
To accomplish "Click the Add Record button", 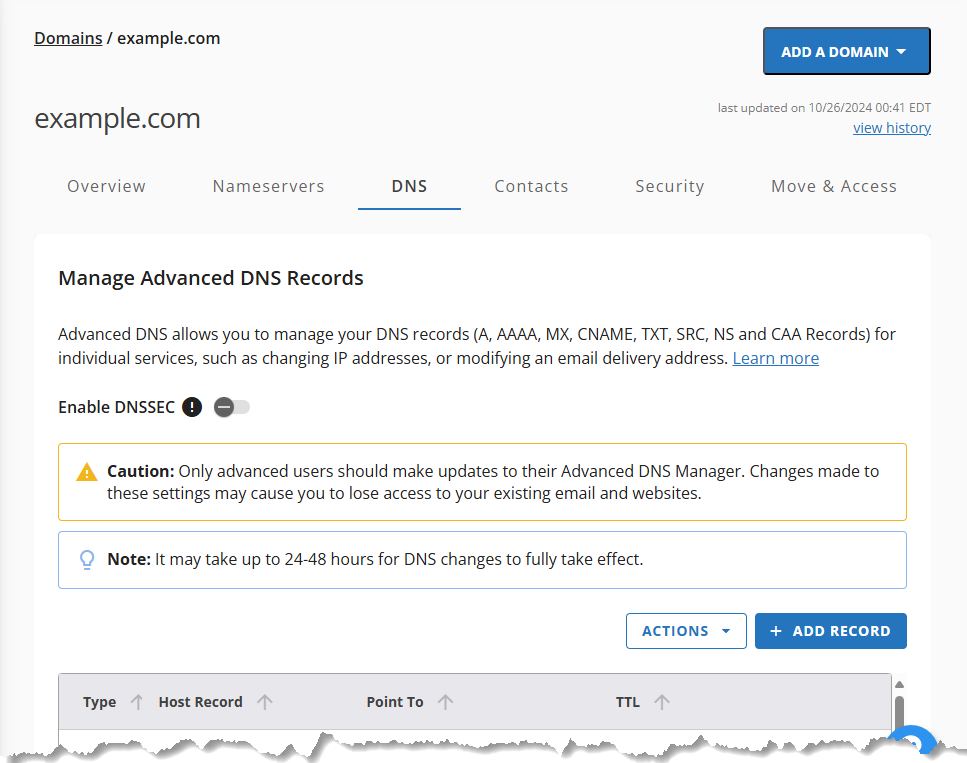I will click(x=831, y=631).
